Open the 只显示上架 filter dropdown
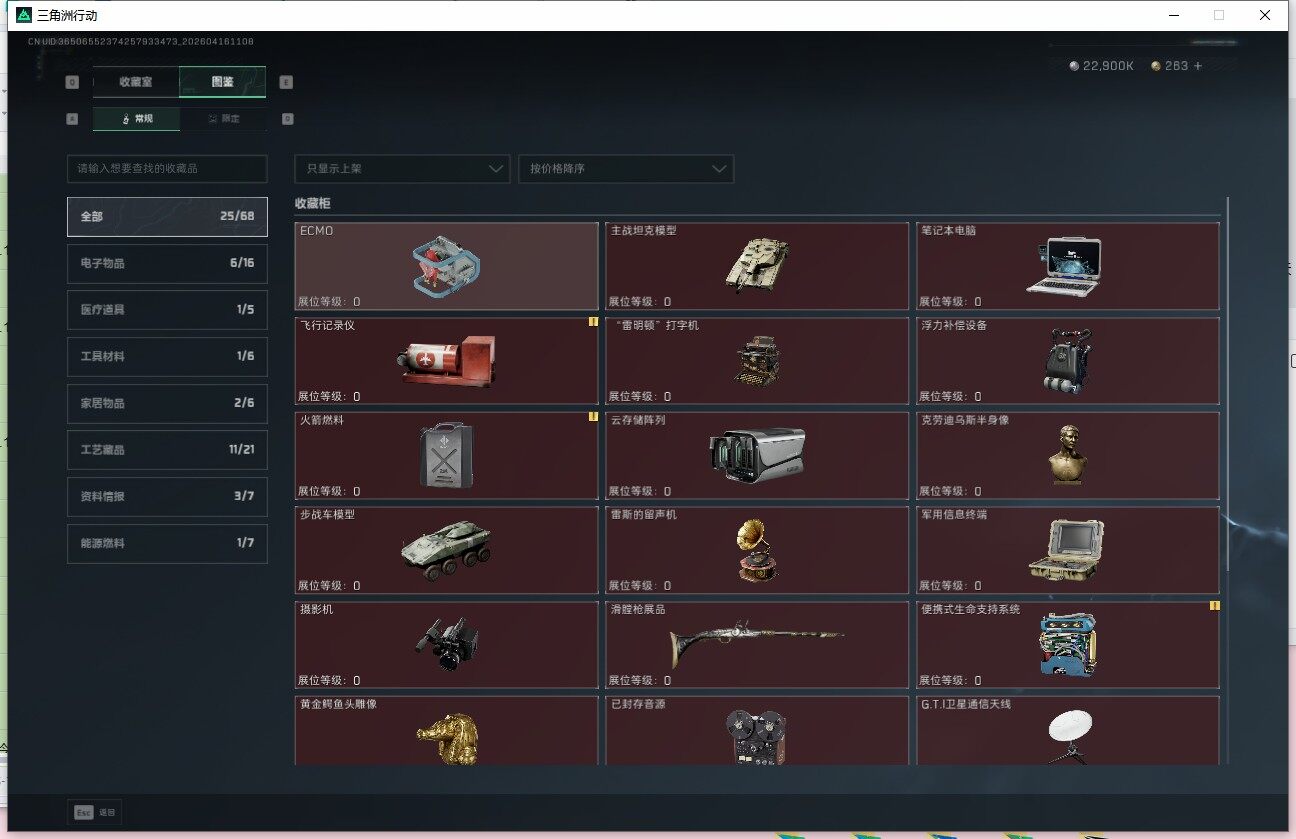Viewport: 1296px width, 839px height. (402, 169)
